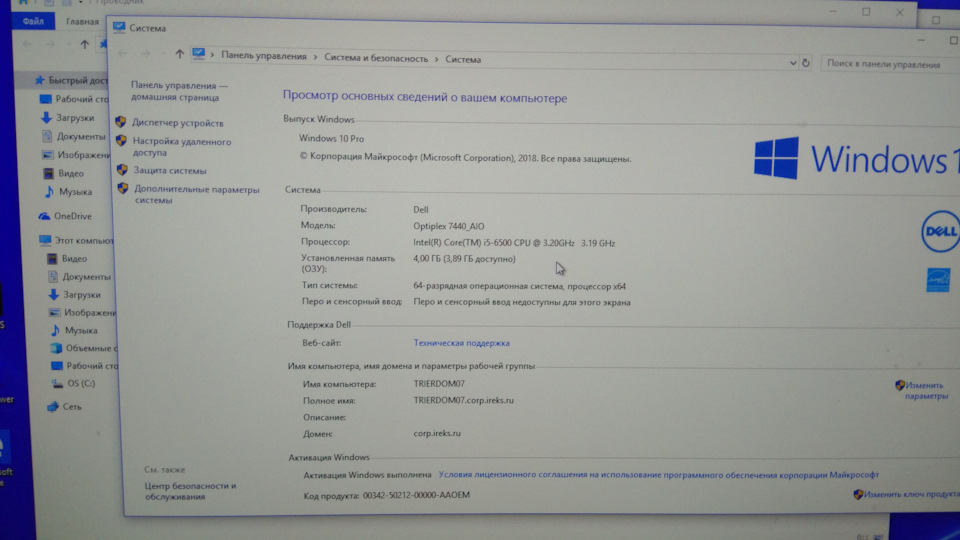This screenshot has width=960, height=540.
Task: Click Быстрый доступ star icon
Action: (x=39, y=80)
